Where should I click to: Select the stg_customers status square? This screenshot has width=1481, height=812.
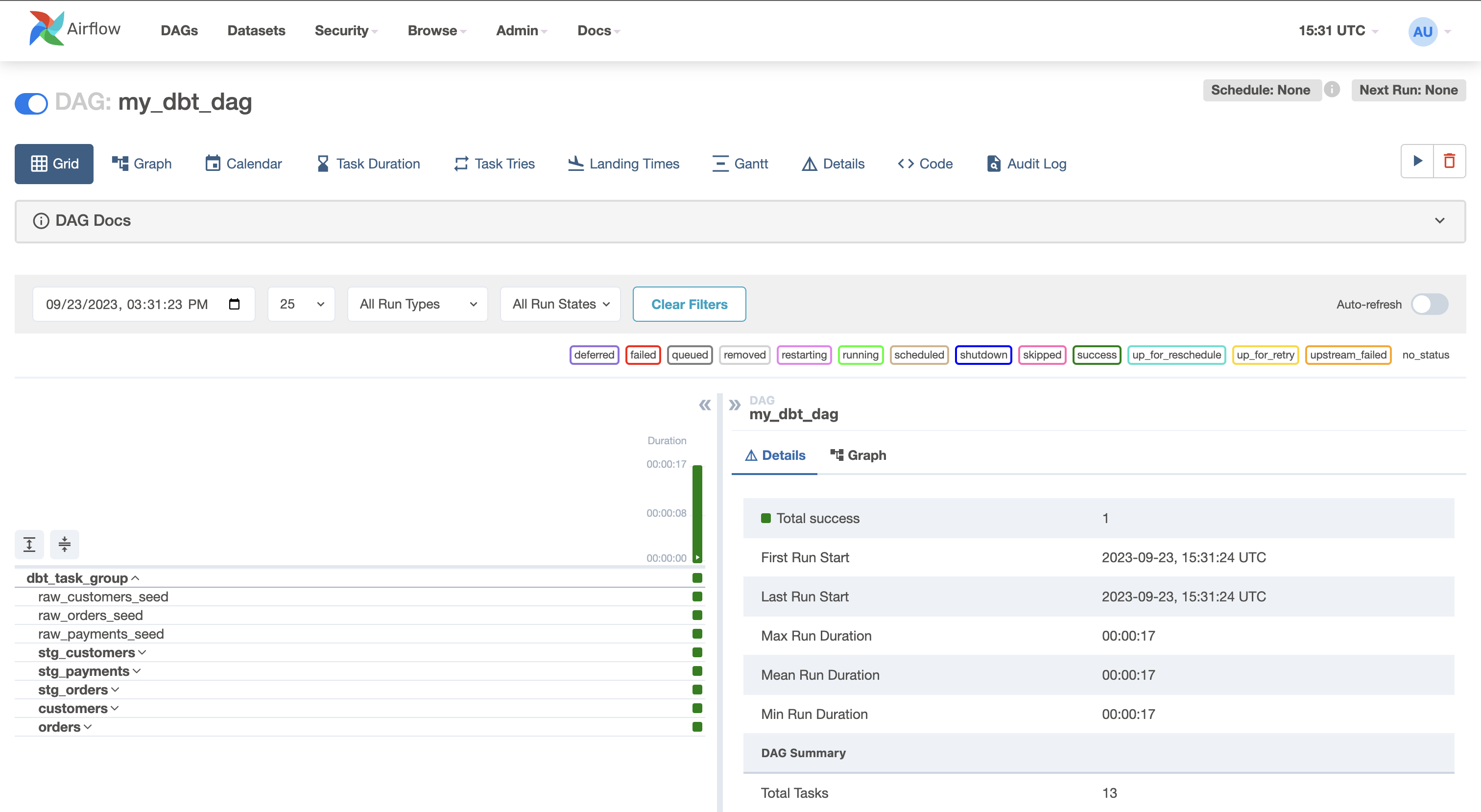[697, 652]
